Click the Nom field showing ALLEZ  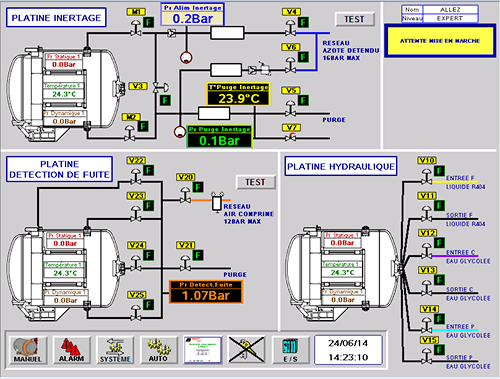click(x=450, y=10)
